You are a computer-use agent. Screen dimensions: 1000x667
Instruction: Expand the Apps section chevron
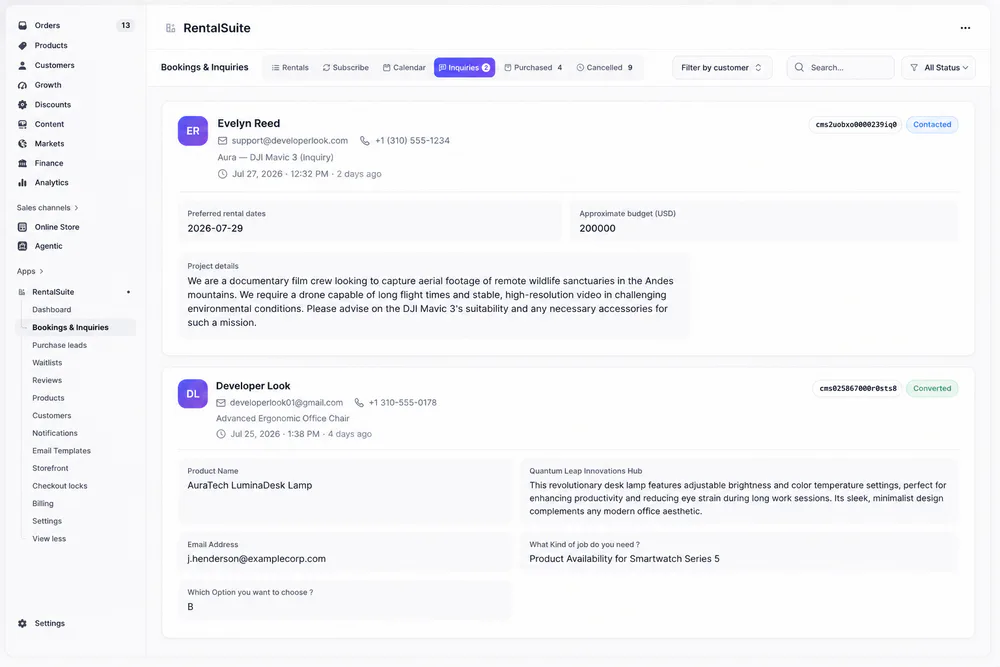point(41,271)
